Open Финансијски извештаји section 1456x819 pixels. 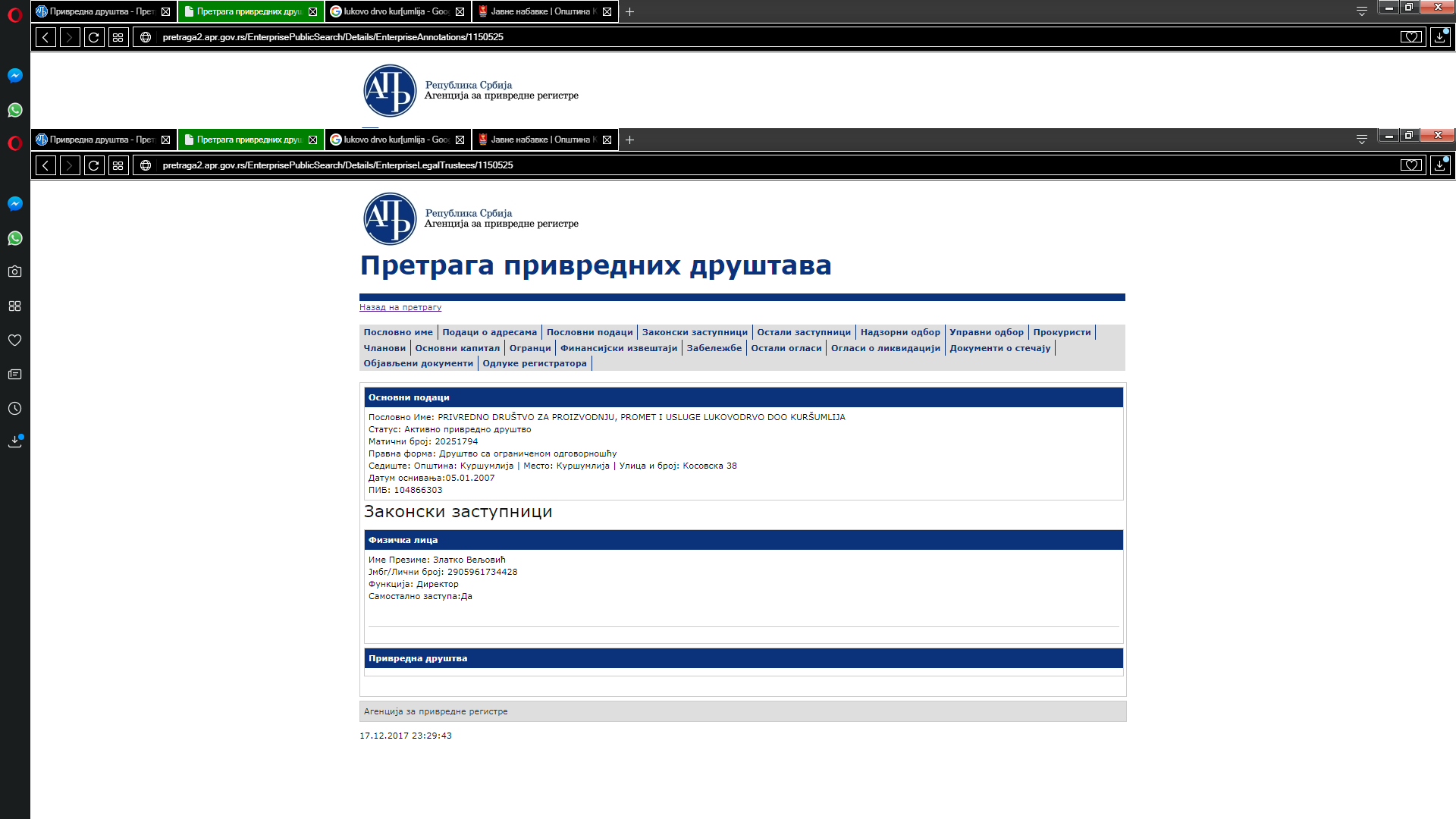[619, 348]
